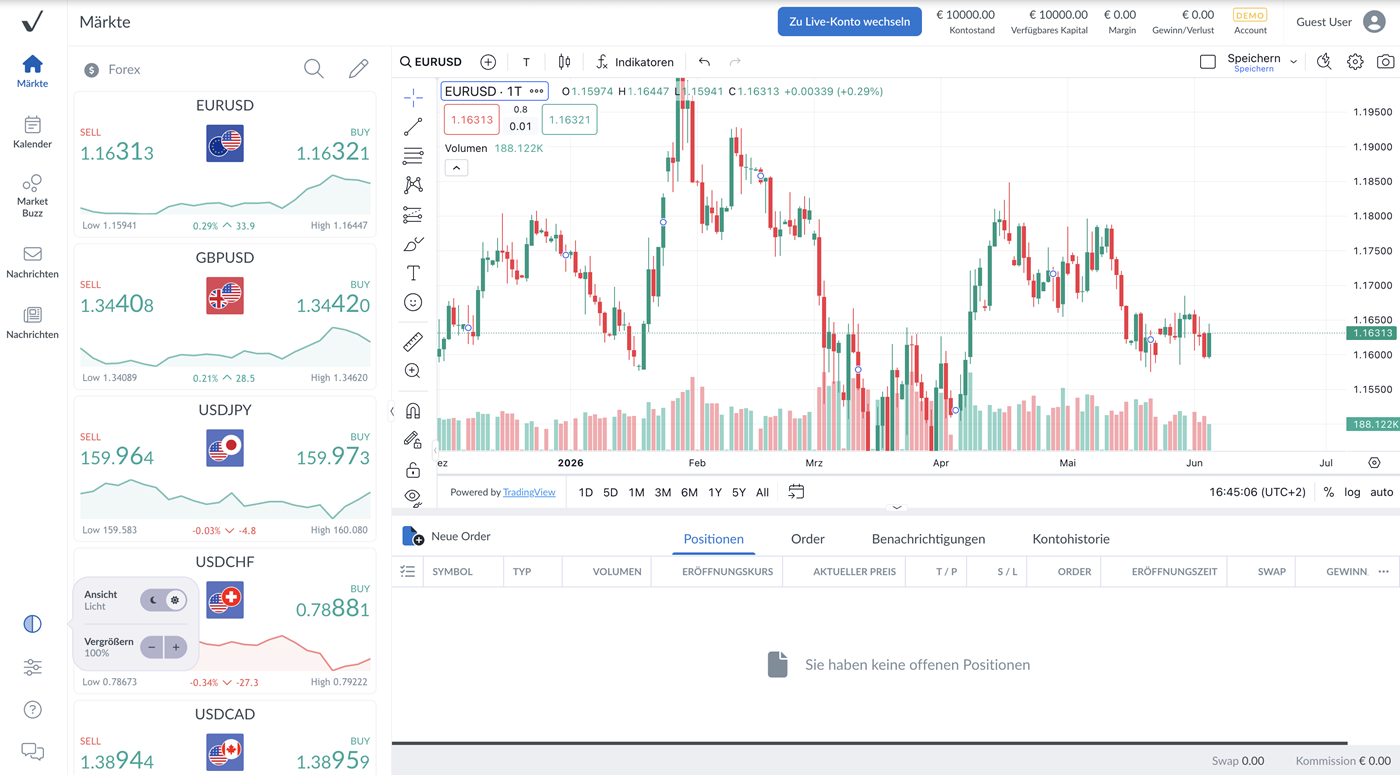
Task: Click the Indikatoren button
Action: pyautogui.click(x=635, y=62)
